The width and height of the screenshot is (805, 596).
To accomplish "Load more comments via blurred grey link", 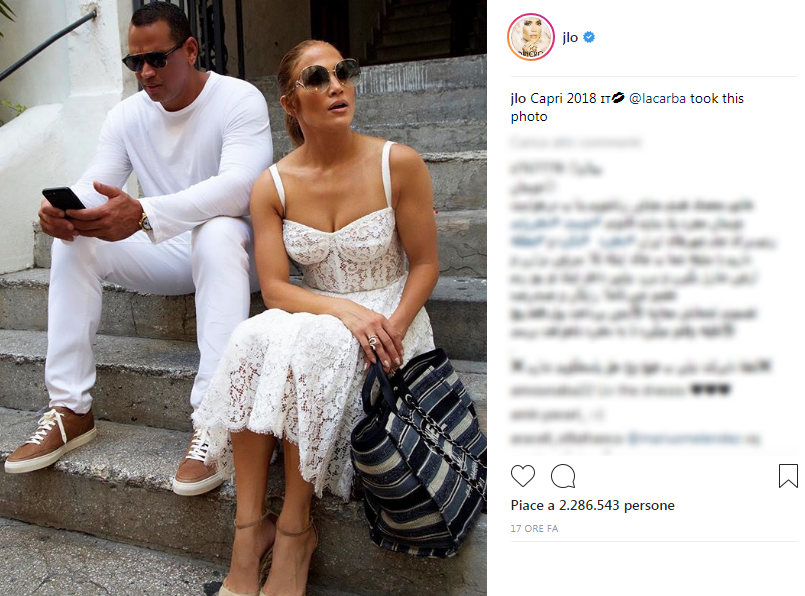I will click(576, 142).
